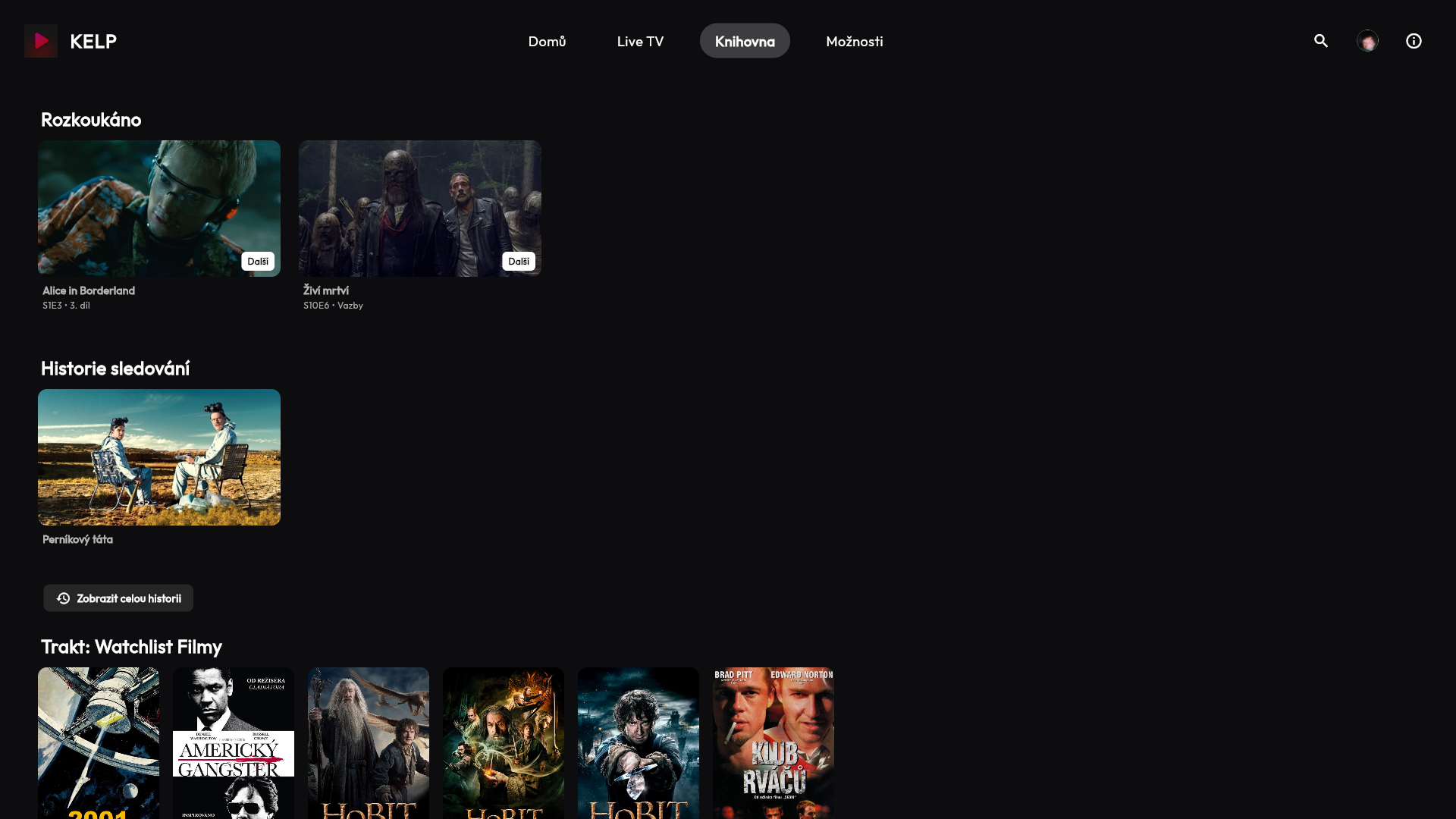Select the Knihovna tab
The width and height of the screenshot is (1456, 819).
pyautogui.click(x=745, y=41)
